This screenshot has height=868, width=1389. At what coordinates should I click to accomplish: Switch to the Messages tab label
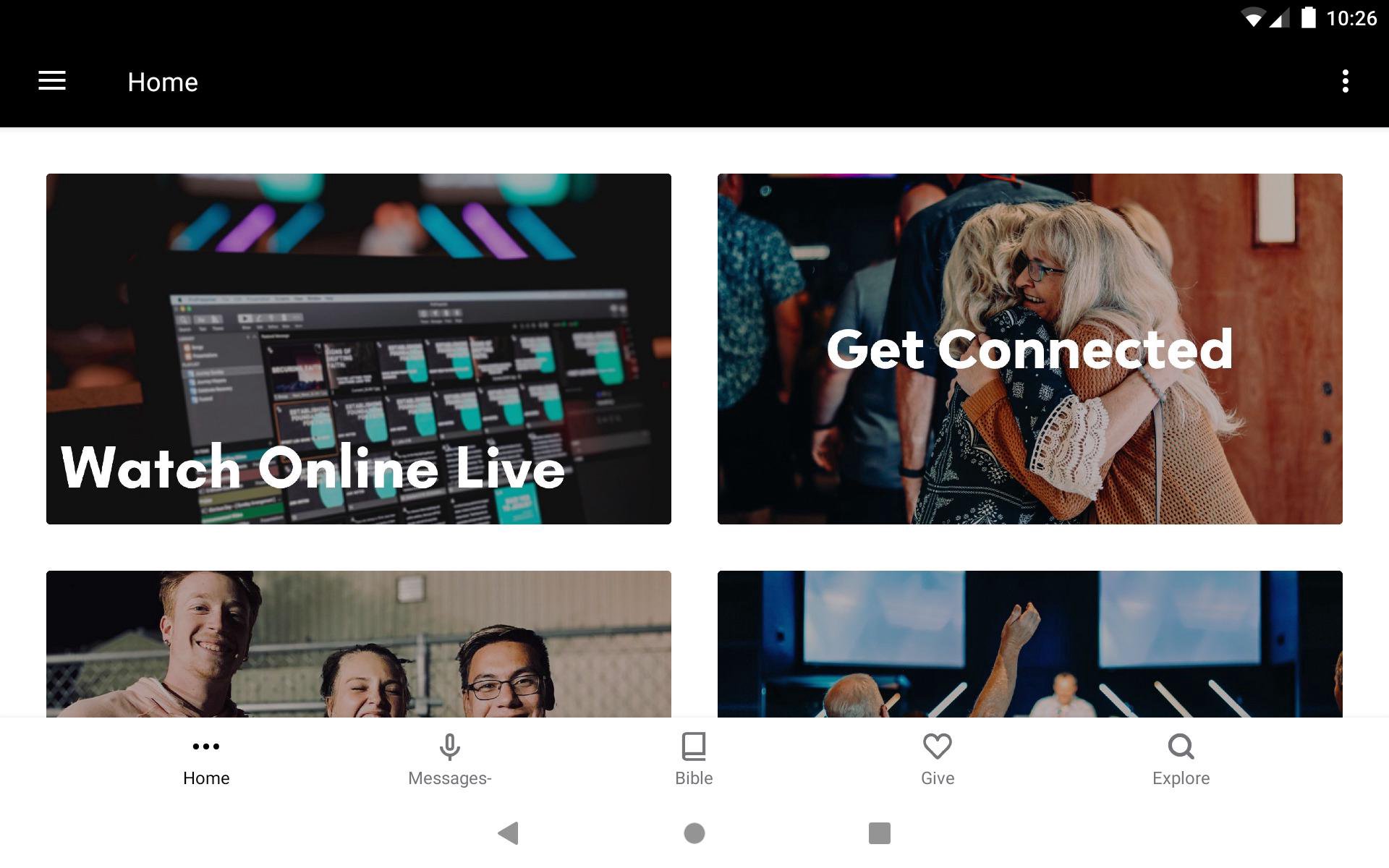coord(449,778)
